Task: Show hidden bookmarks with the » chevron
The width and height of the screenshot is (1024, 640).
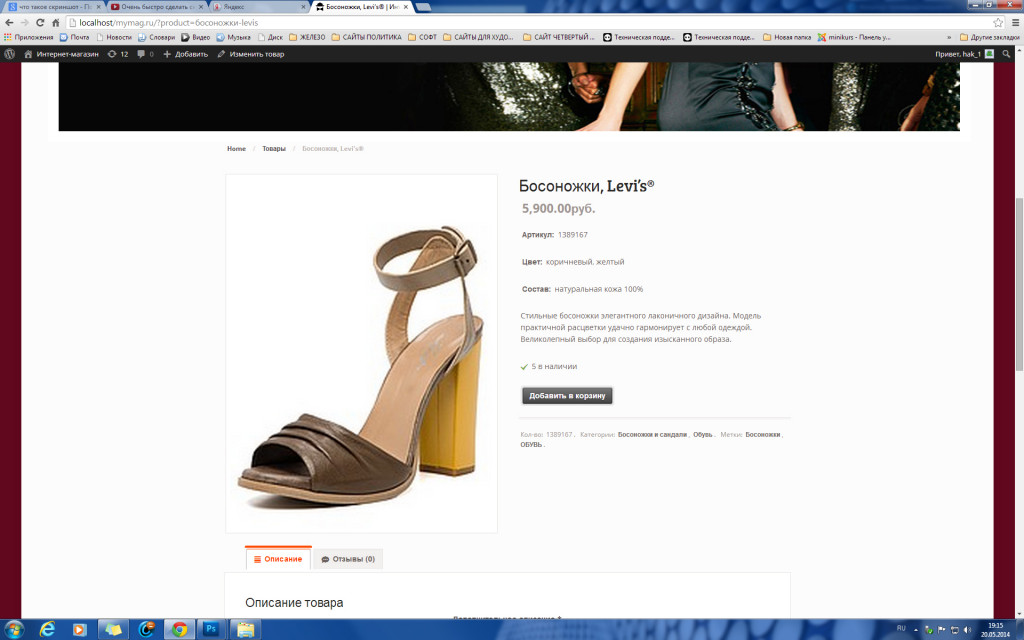Action: [x=949, y=37]
